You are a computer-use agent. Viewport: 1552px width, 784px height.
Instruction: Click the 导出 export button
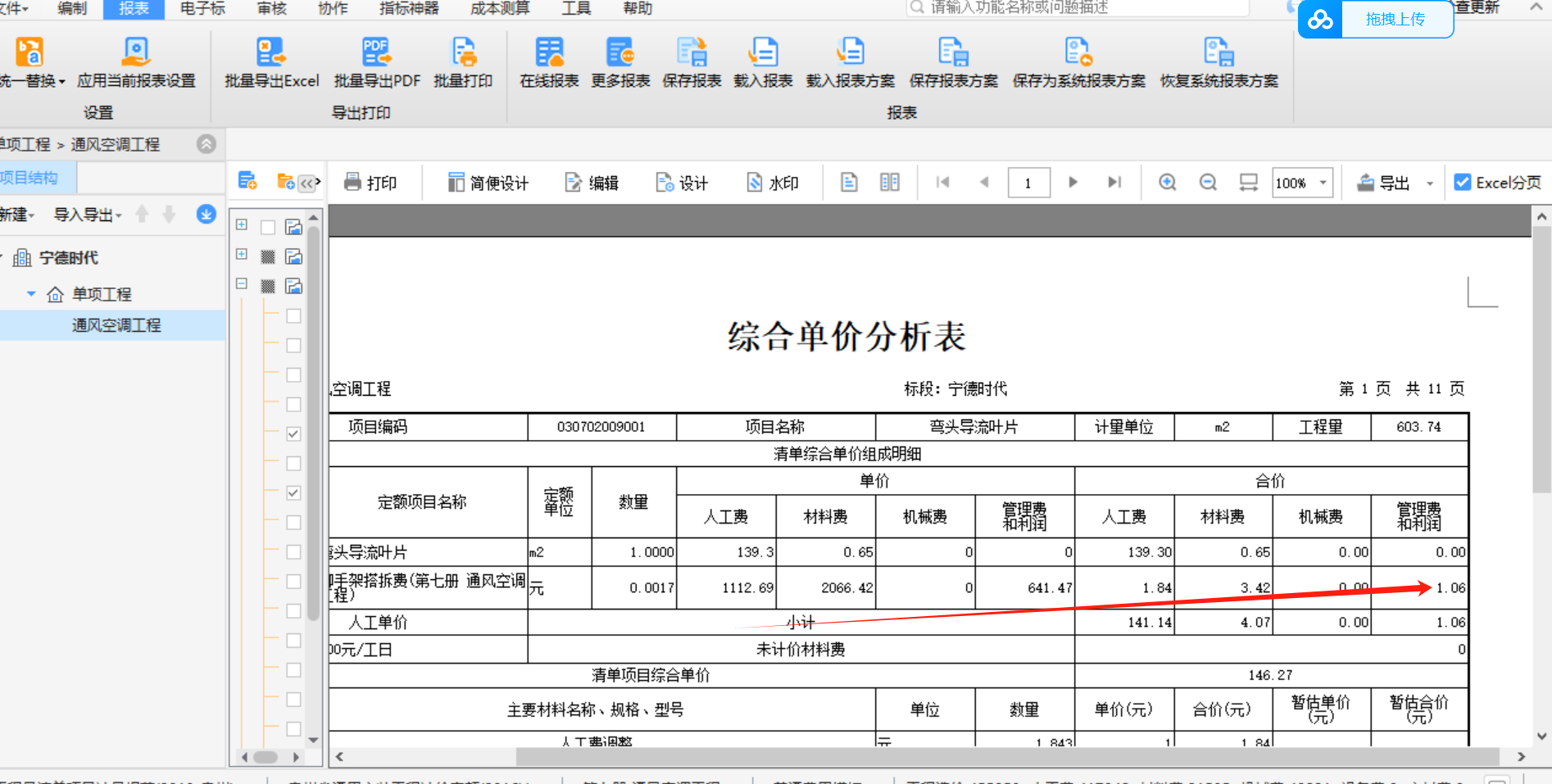pos(1382,183)
